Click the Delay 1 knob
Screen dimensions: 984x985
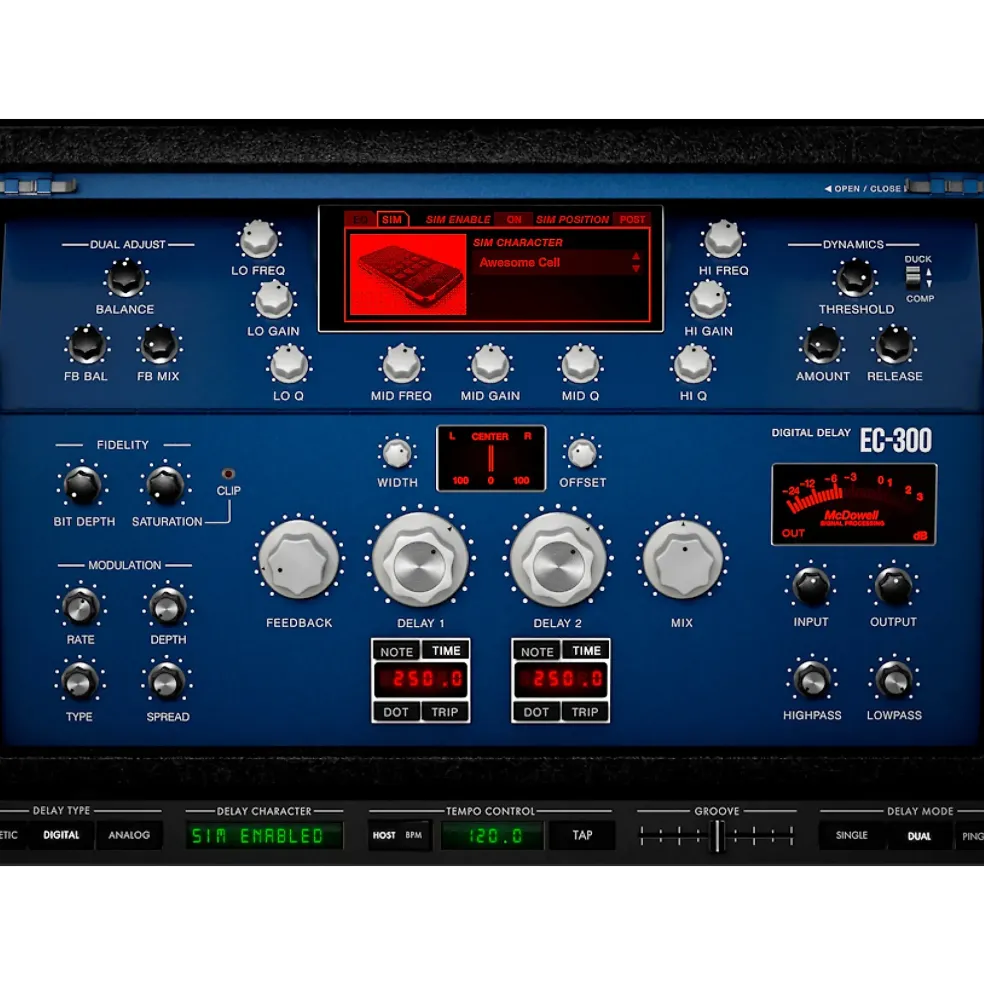coord(420,560)
